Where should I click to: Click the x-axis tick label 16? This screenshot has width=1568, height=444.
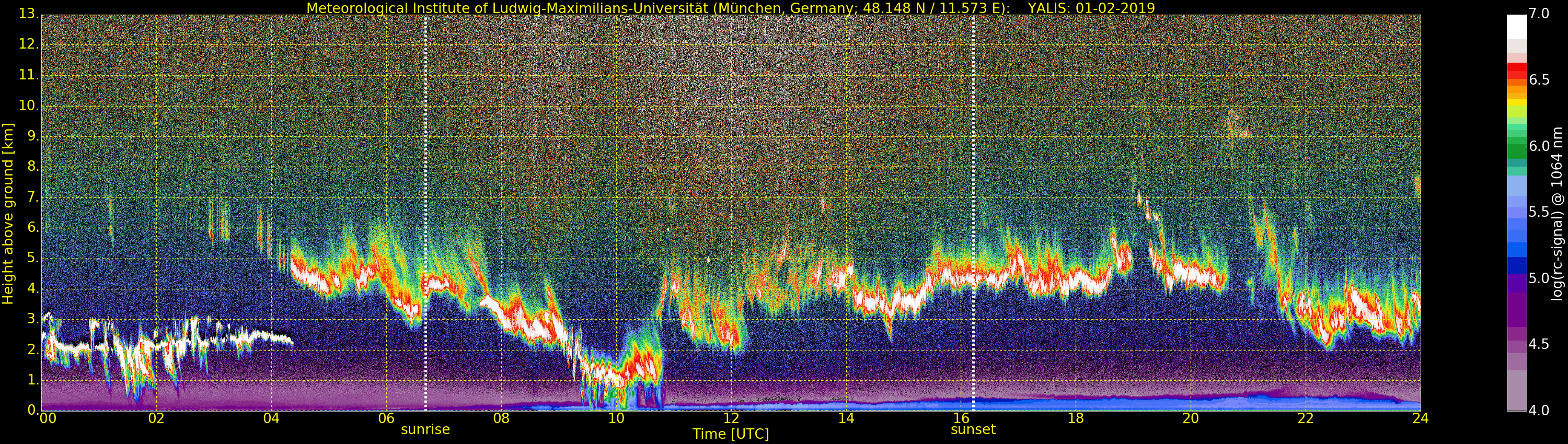961,418
